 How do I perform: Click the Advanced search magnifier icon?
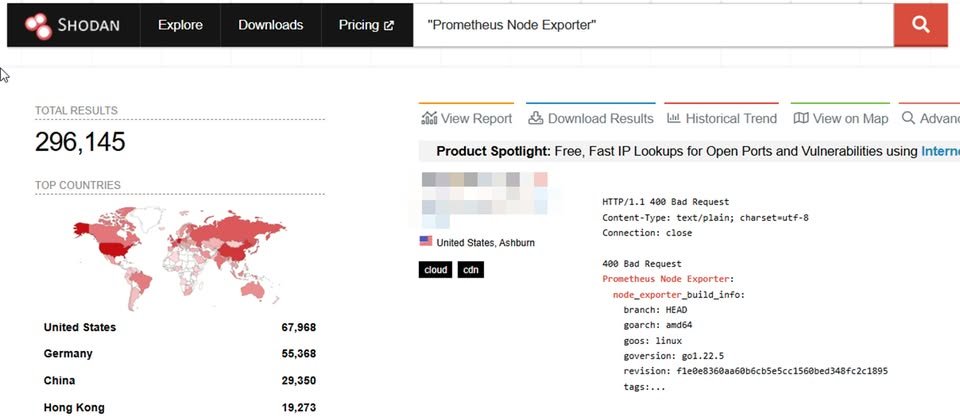909,118
